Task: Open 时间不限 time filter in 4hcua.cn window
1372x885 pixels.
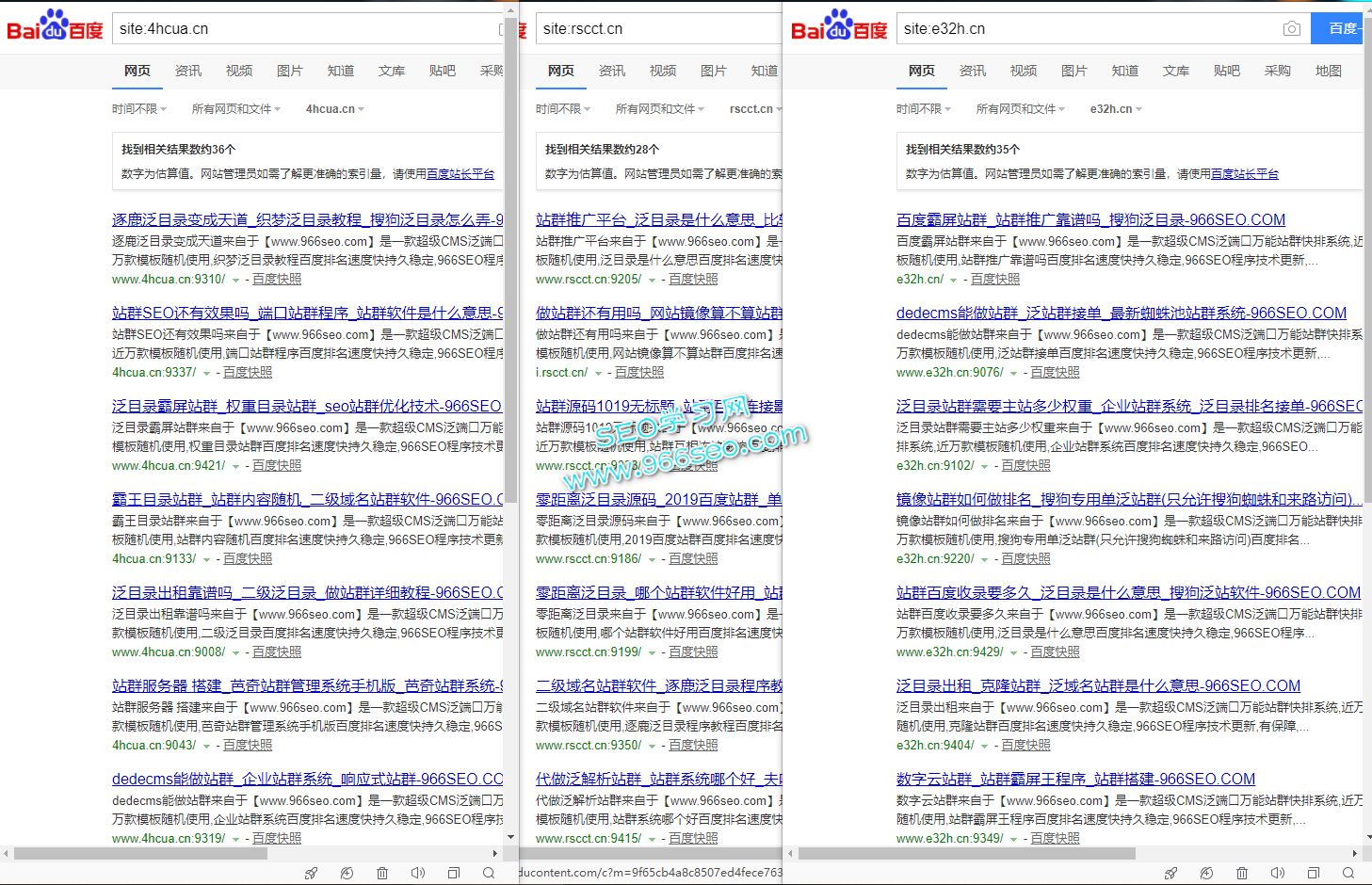Action: click(x=139, y=109)
